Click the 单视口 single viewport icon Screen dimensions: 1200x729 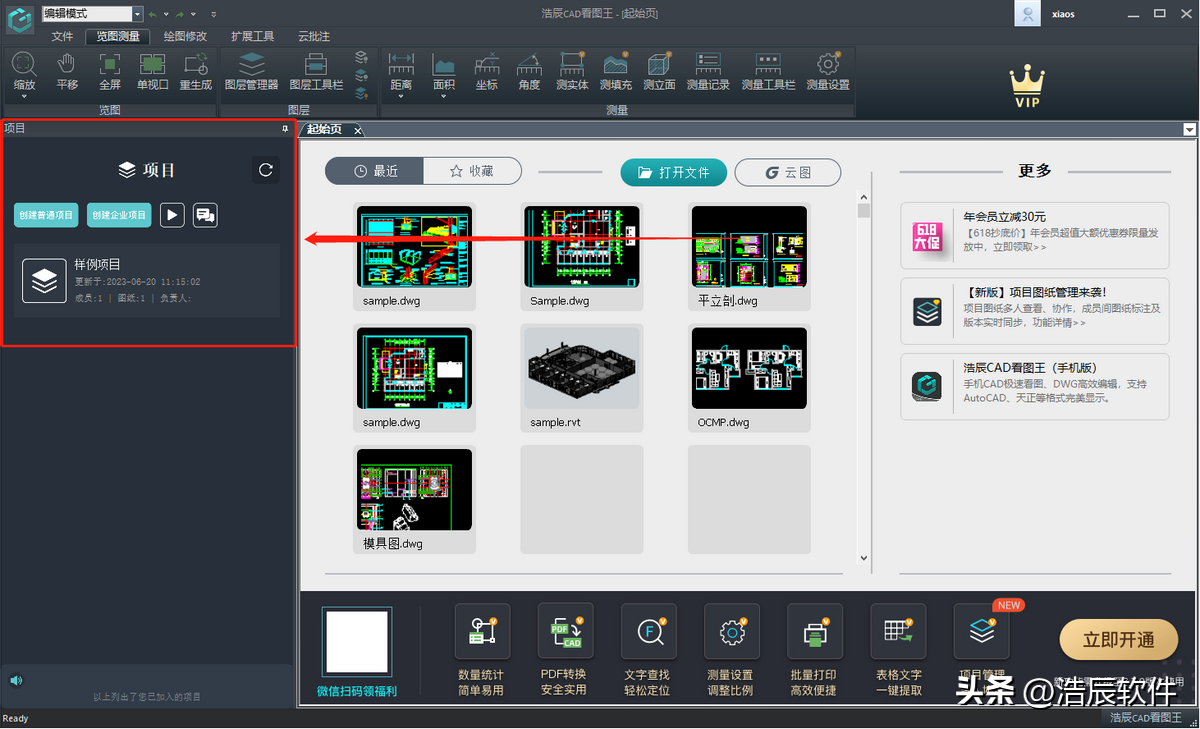(152, 72)
